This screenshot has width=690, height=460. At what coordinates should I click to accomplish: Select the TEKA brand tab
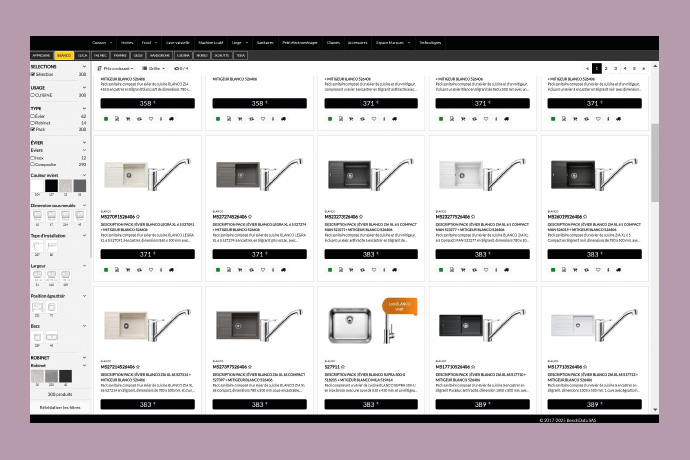coord(240,55)
